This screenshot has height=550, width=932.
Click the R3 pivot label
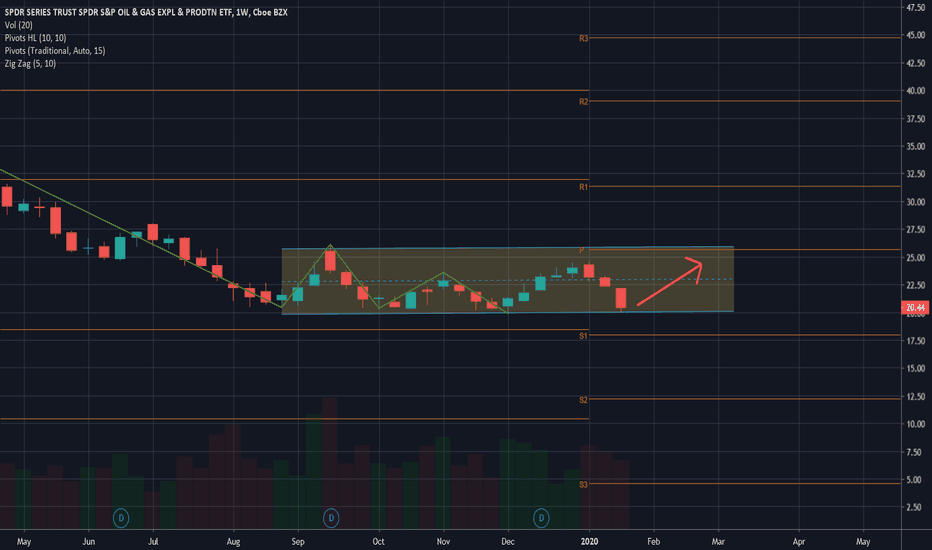(584, 38)
